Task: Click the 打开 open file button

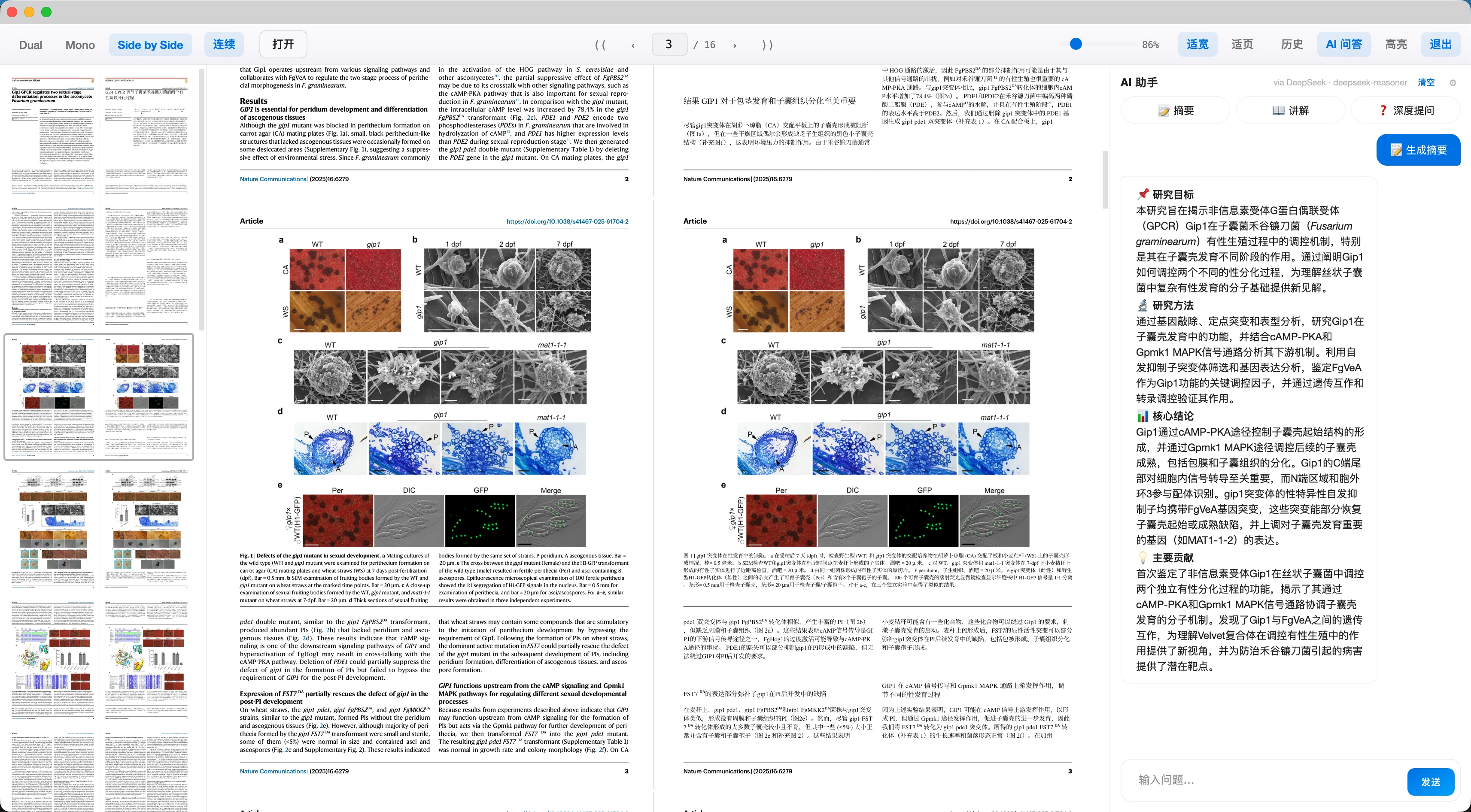Action: pos(283,44)
